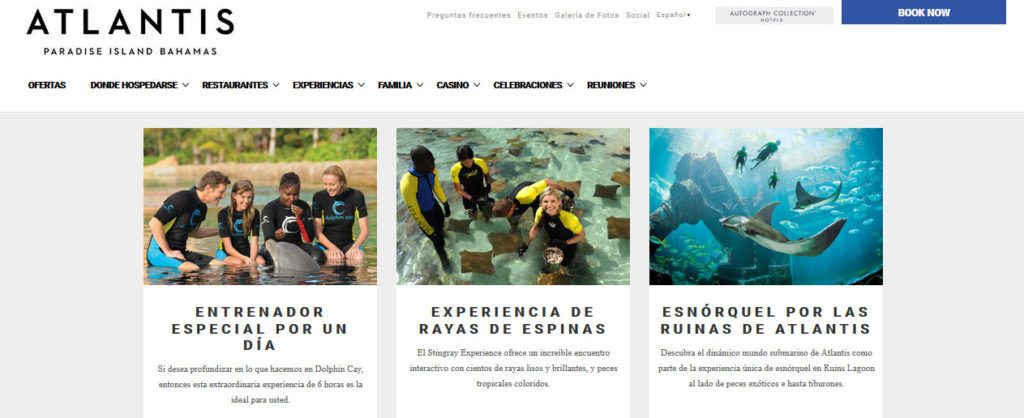Expand the Familia dropdown arrow
Image resolution: width=1024 pixels, height=418 pixels.
click(x=420, y=85)
